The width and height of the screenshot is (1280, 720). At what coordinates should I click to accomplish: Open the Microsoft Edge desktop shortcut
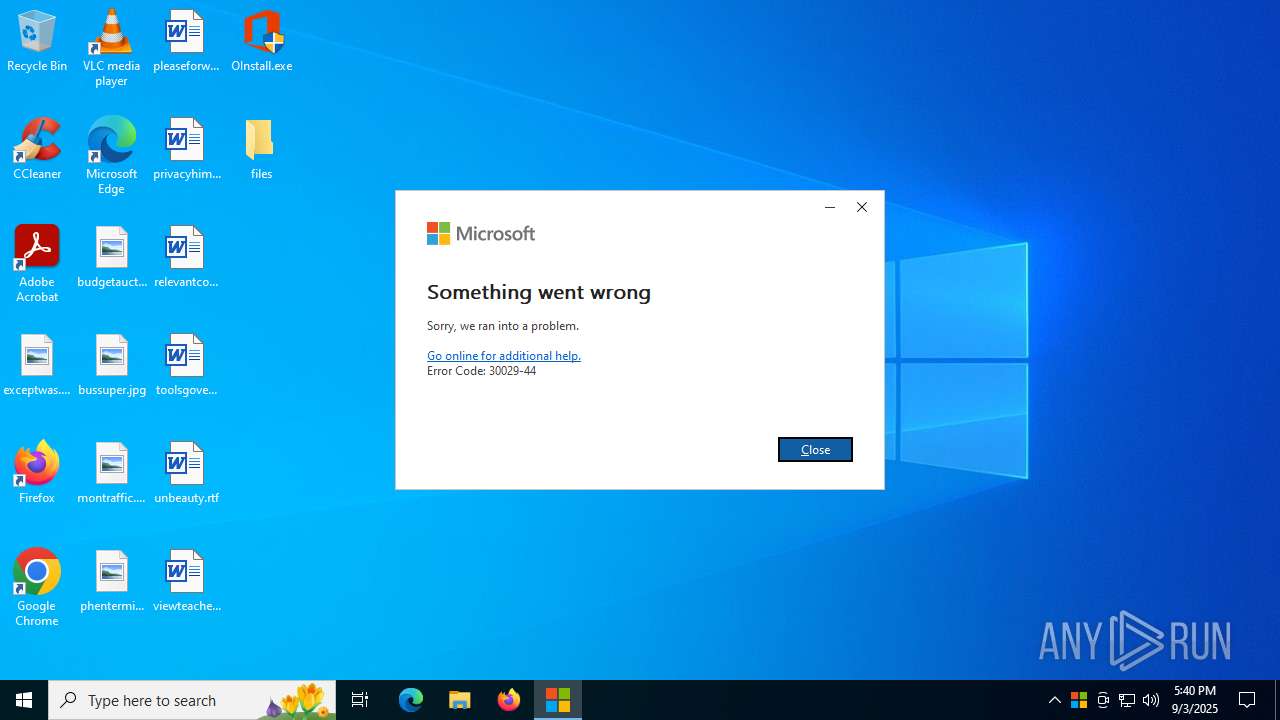coord(111,156)
